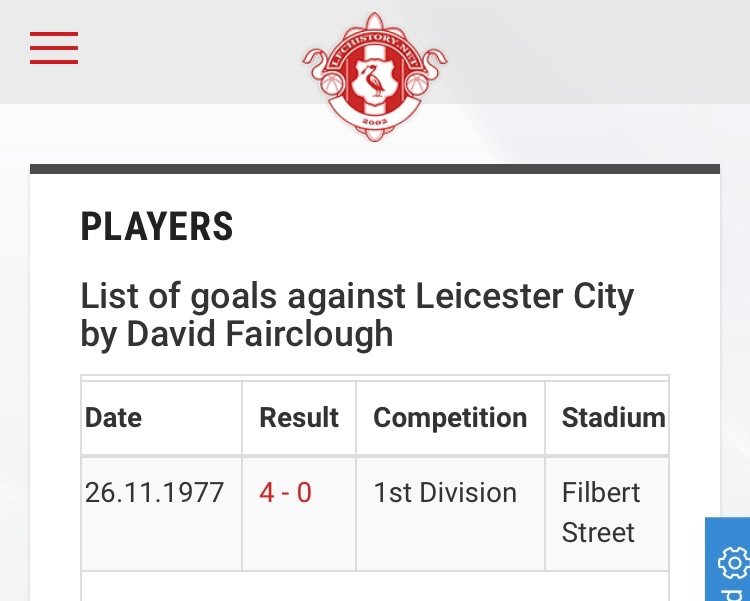The height and width of the screenshot is (601, 750).
Task: Click the left basketball emblem on the crest
Action: pyautogui.click(x=332, y=85)
